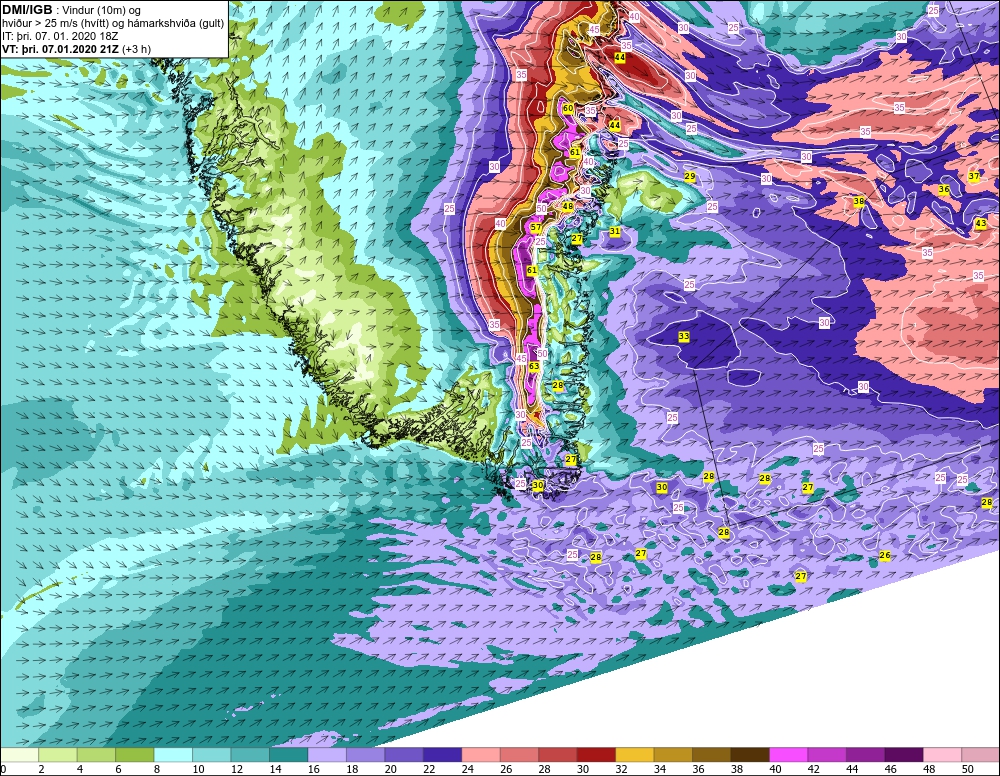Click the yellow 48 gust marker
The image size is (1000, 776).
pyautogui.click(x=567, y=206)
